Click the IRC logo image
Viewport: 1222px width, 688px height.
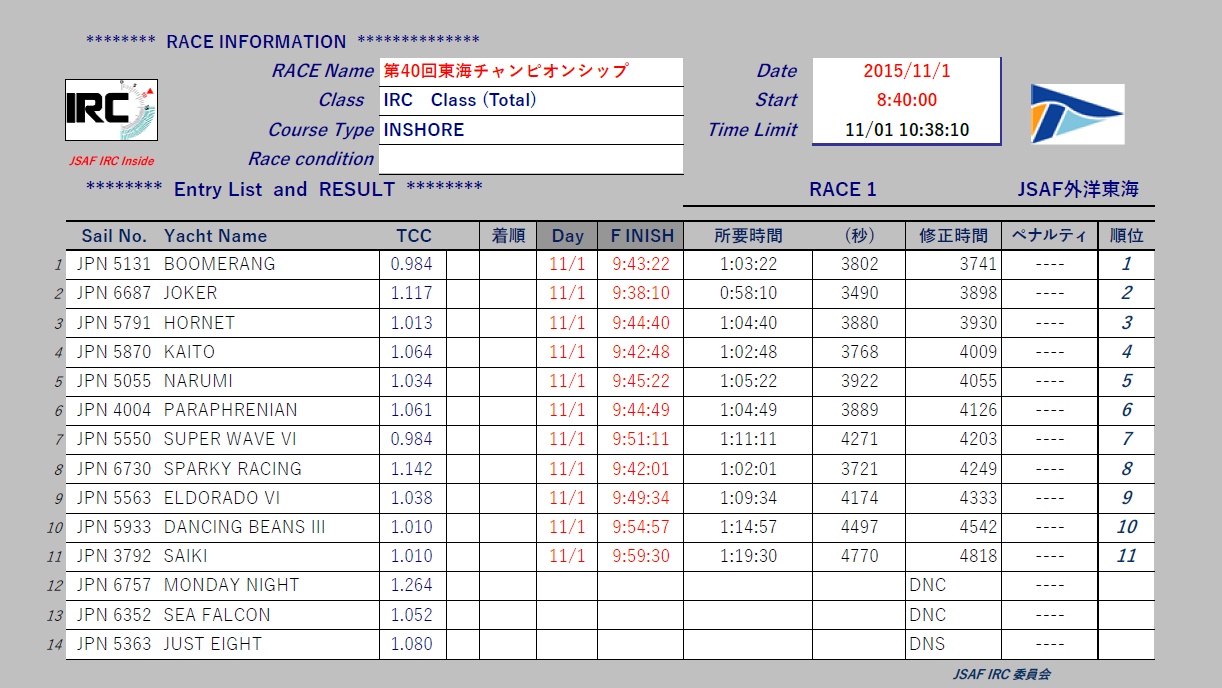(111, 110)
